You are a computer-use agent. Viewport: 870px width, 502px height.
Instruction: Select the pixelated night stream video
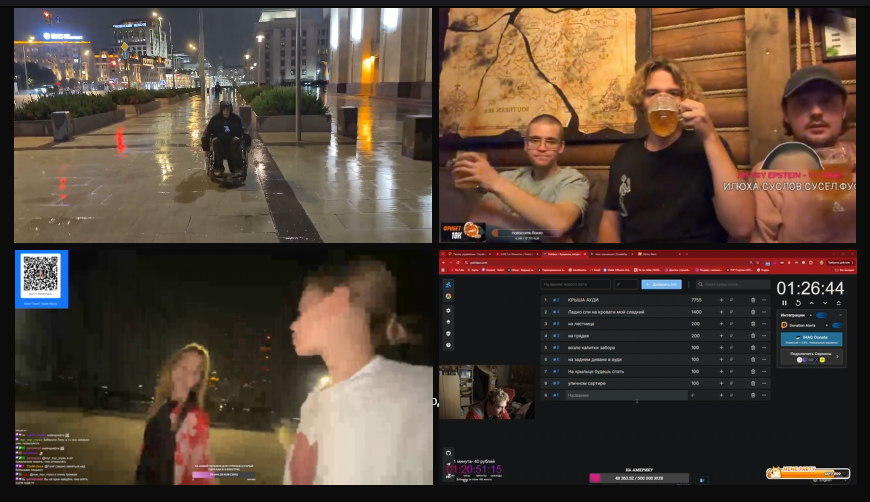tap(224, 367)
